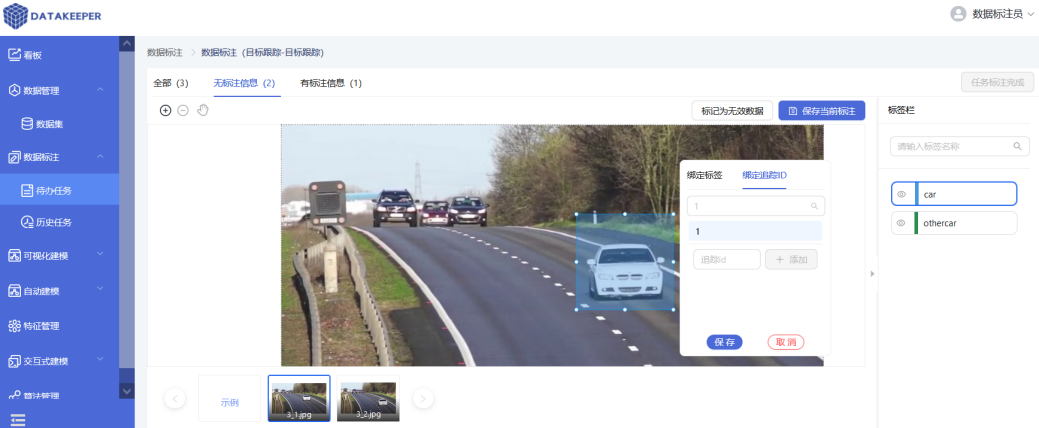Click the 交互式建模 sidebar icon
Screen dimensions: 1039x428
(14, 361)
